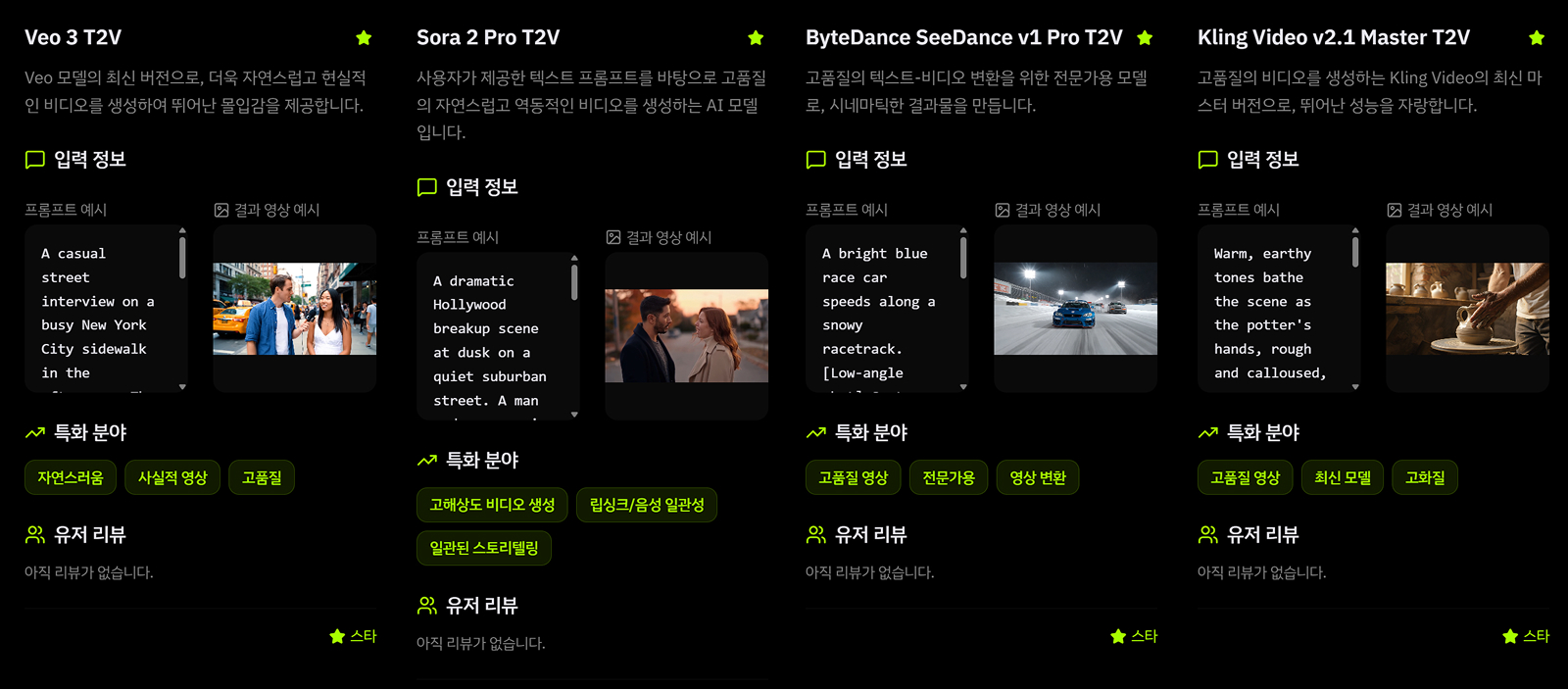
Task: Select the 최신 모델 tag
Action: point(1343,477)
